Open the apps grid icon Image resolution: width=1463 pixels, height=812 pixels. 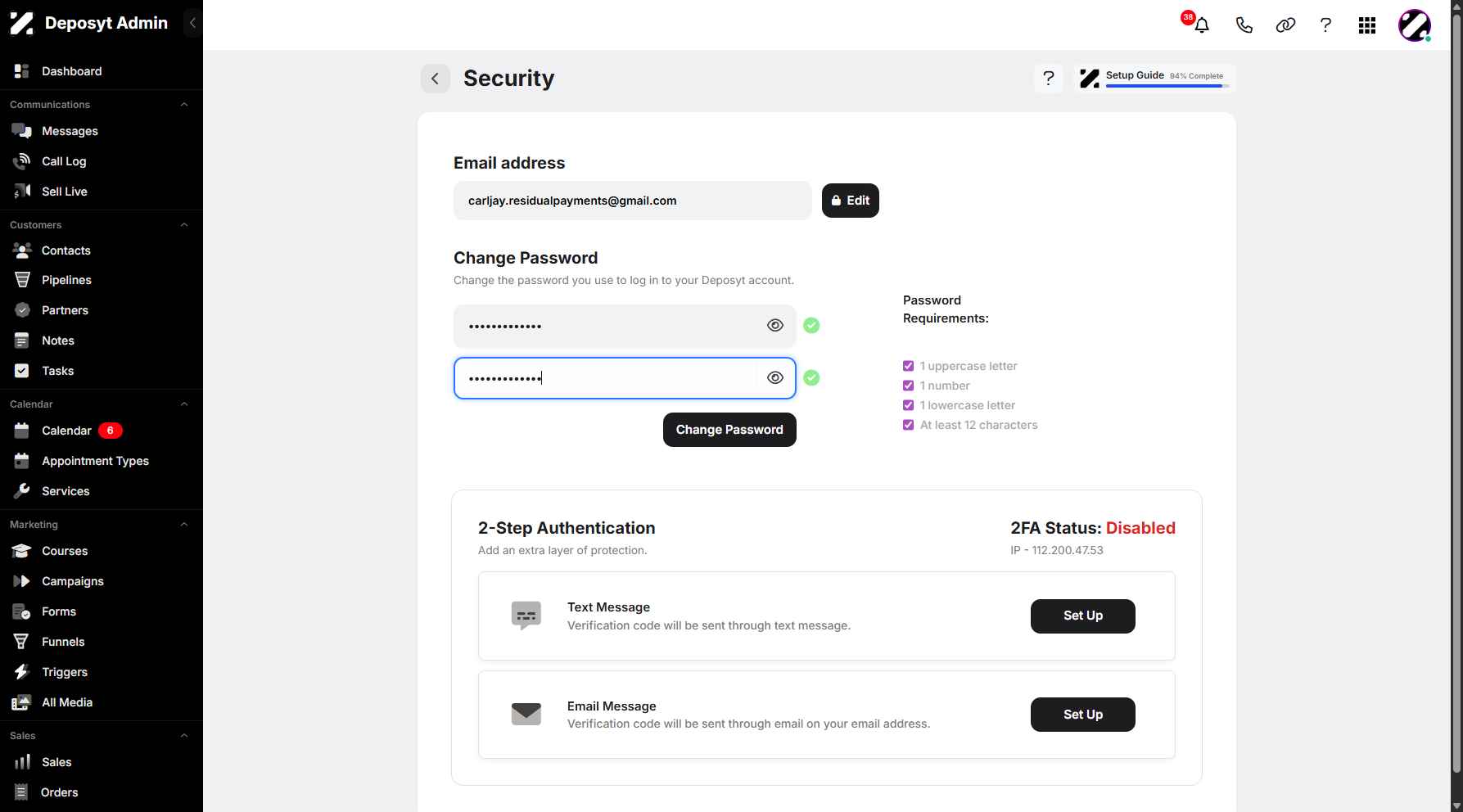click(1367, 25)
